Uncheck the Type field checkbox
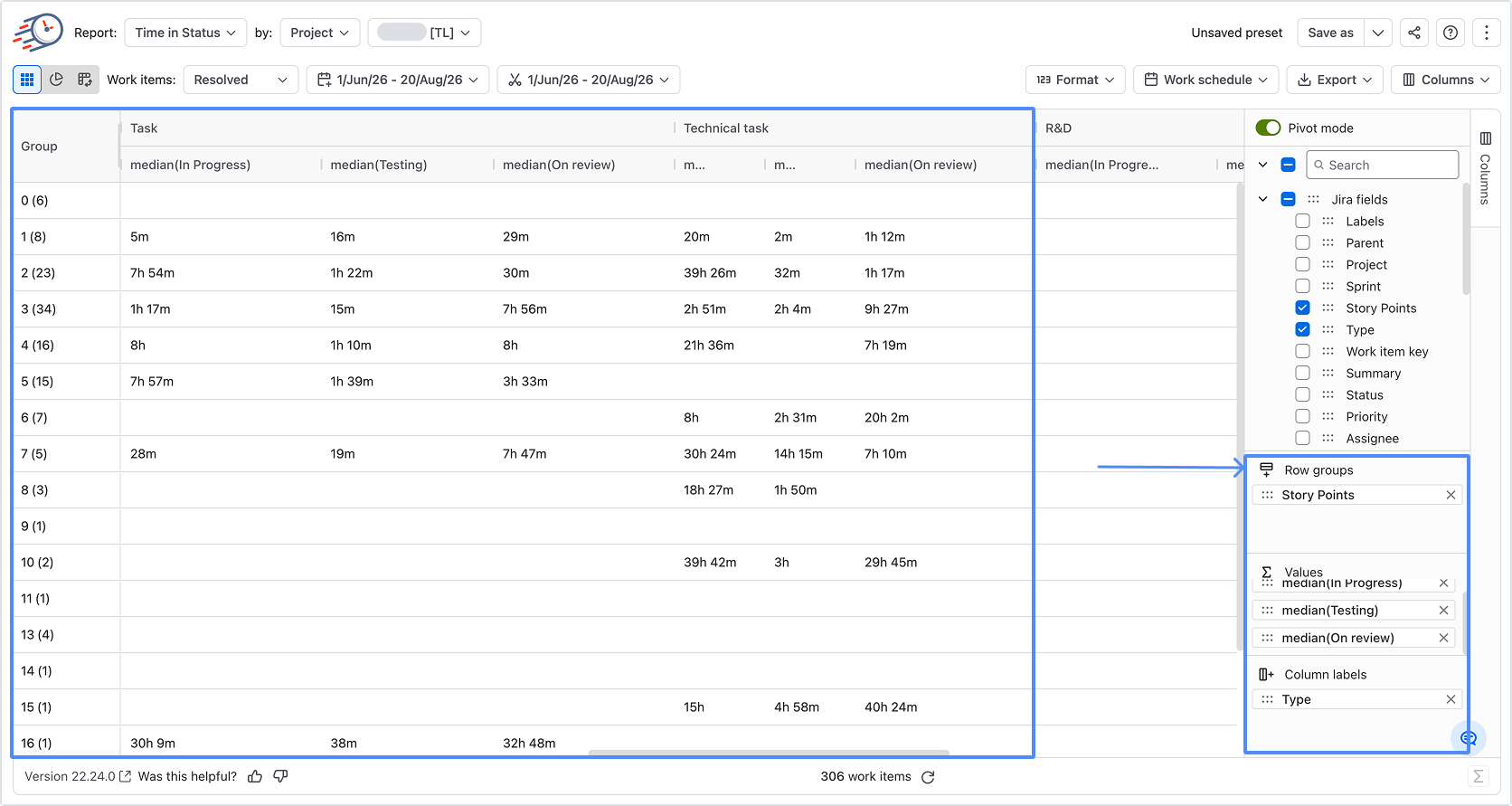Viewport: 1512px width, 806px height. (1302, 329)
